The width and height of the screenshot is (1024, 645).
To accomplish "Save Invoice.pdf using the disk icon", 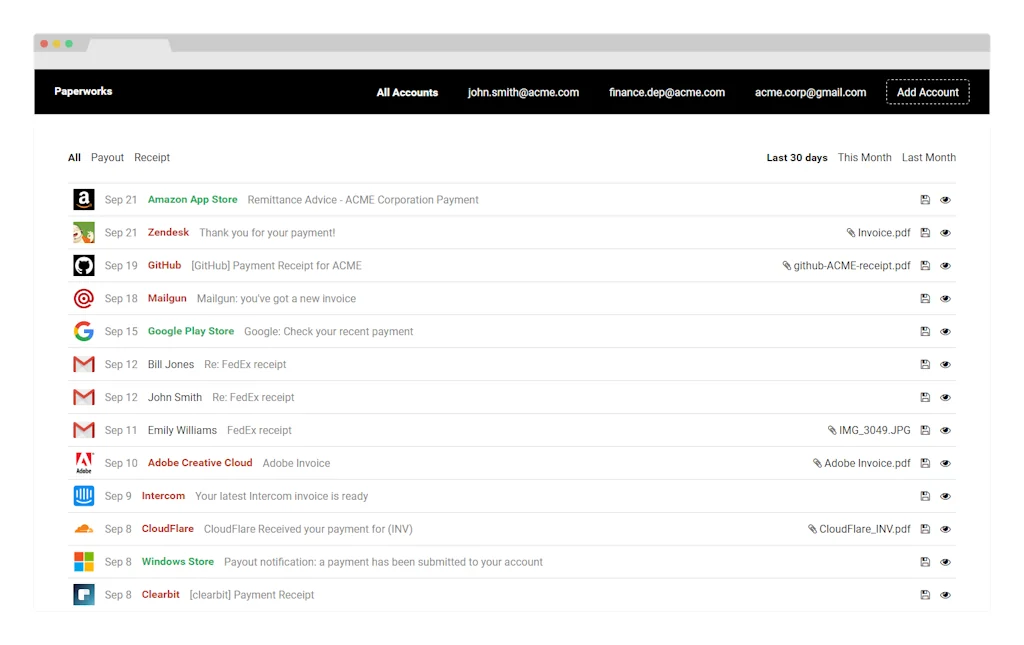I will point(925,232).
